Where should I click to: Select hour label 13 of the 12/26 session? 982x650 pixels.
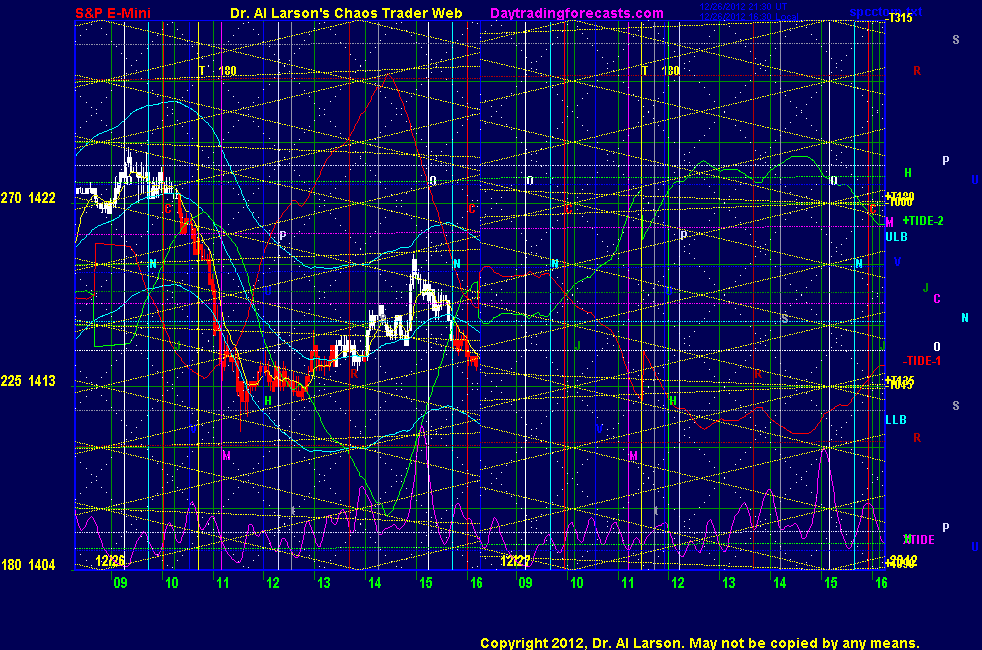323,583
